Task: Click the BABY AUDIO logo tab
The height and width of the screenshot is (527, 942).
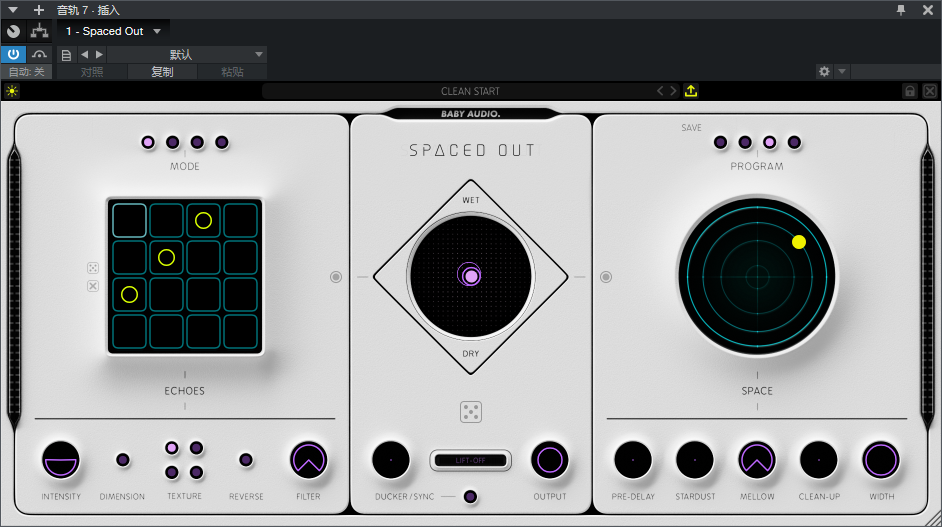Action: tap(470, 114)
